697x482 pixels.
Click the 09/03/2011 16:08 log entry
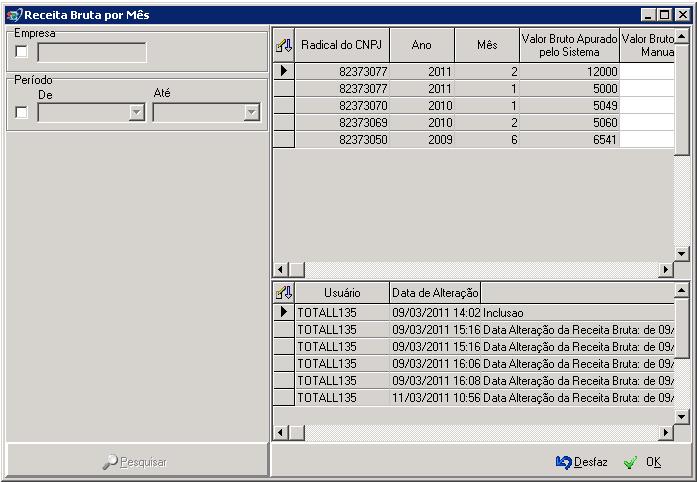tap(474, 381)
